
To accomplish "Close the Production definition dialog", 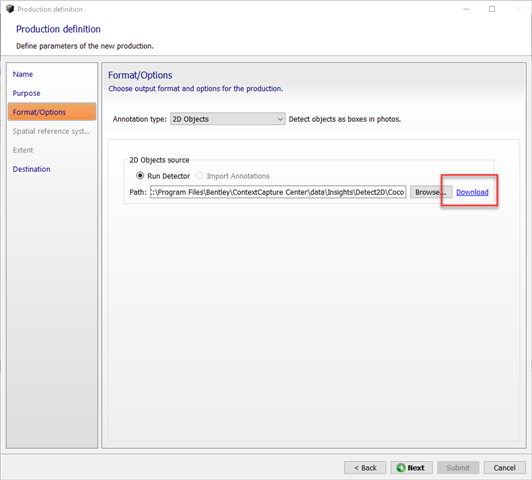I will pos(518,9).
